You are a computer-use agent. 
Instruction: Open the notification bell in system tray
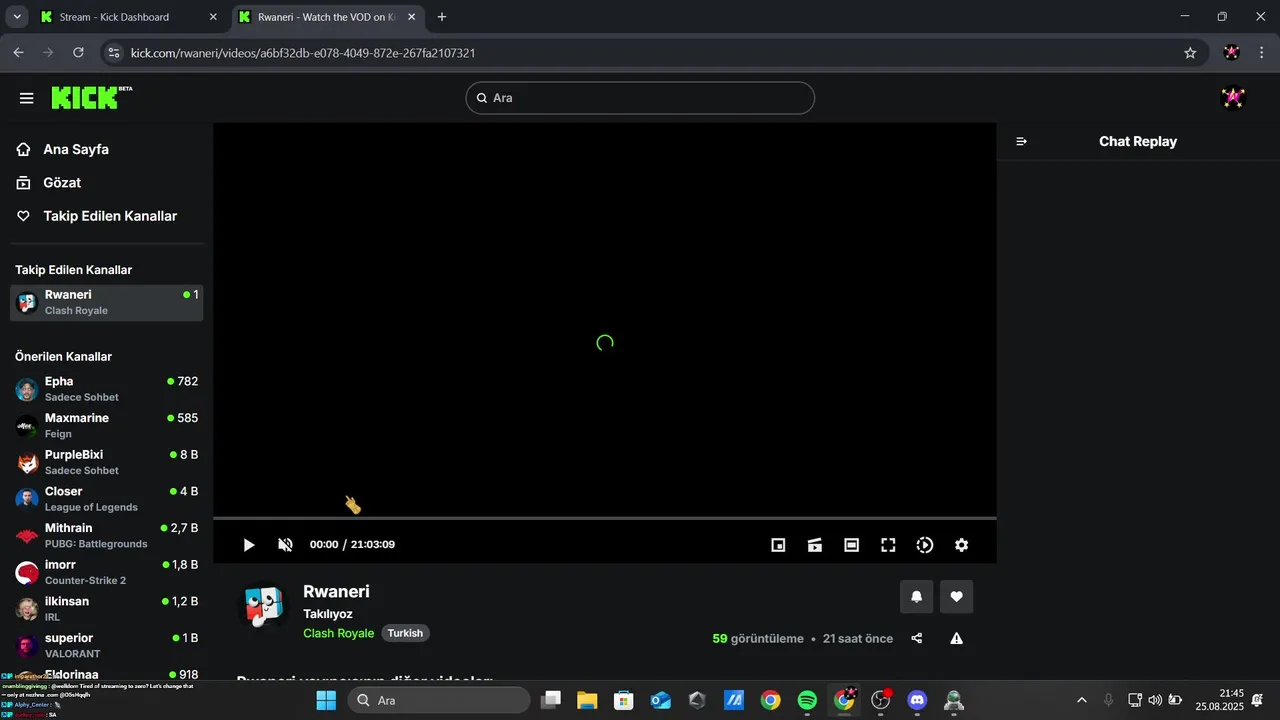pyautogui.click(x=1258, y=700)
